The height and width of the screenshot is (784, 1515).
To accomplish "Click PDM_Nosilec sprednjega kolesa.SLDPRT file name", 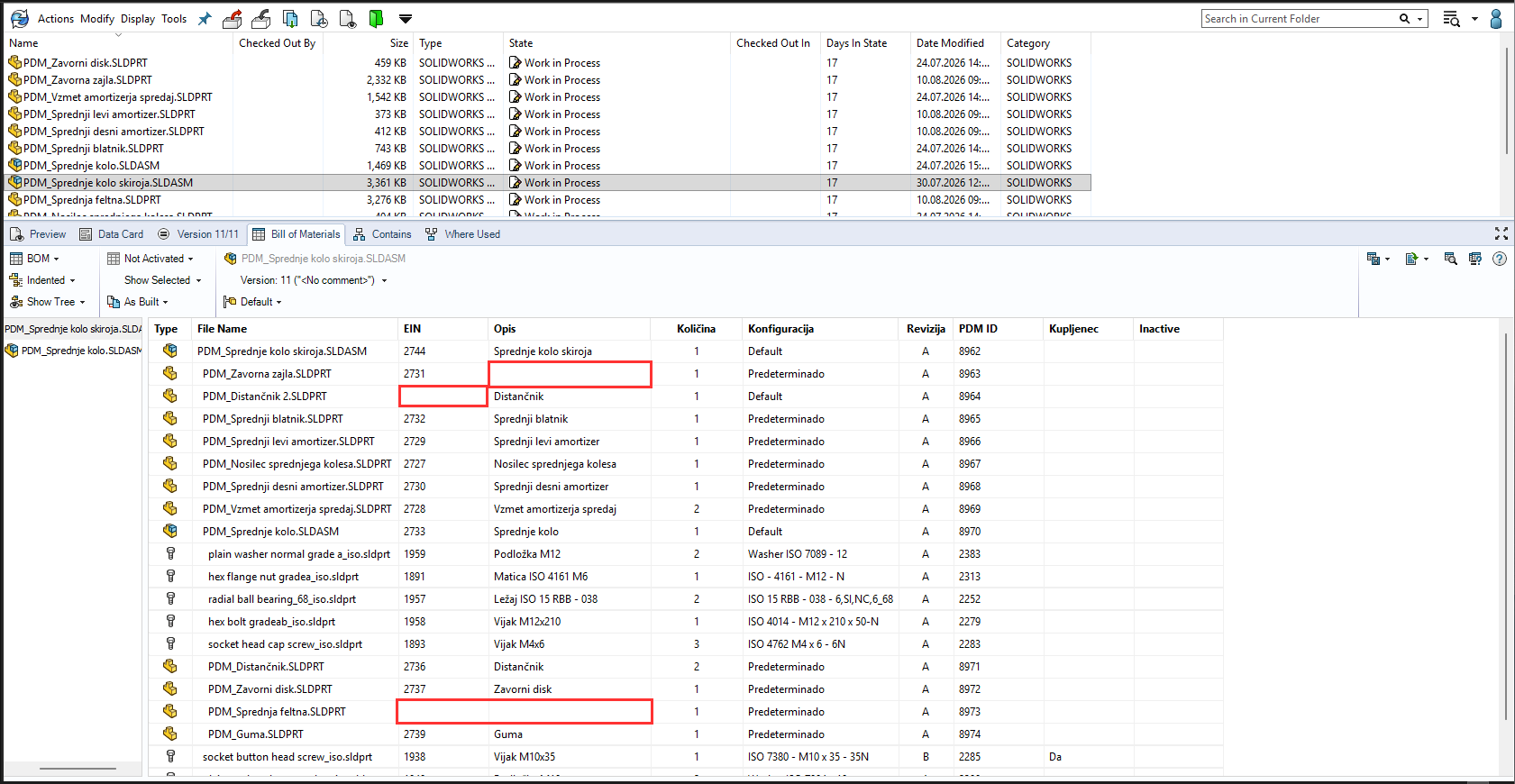I will 297,464.
